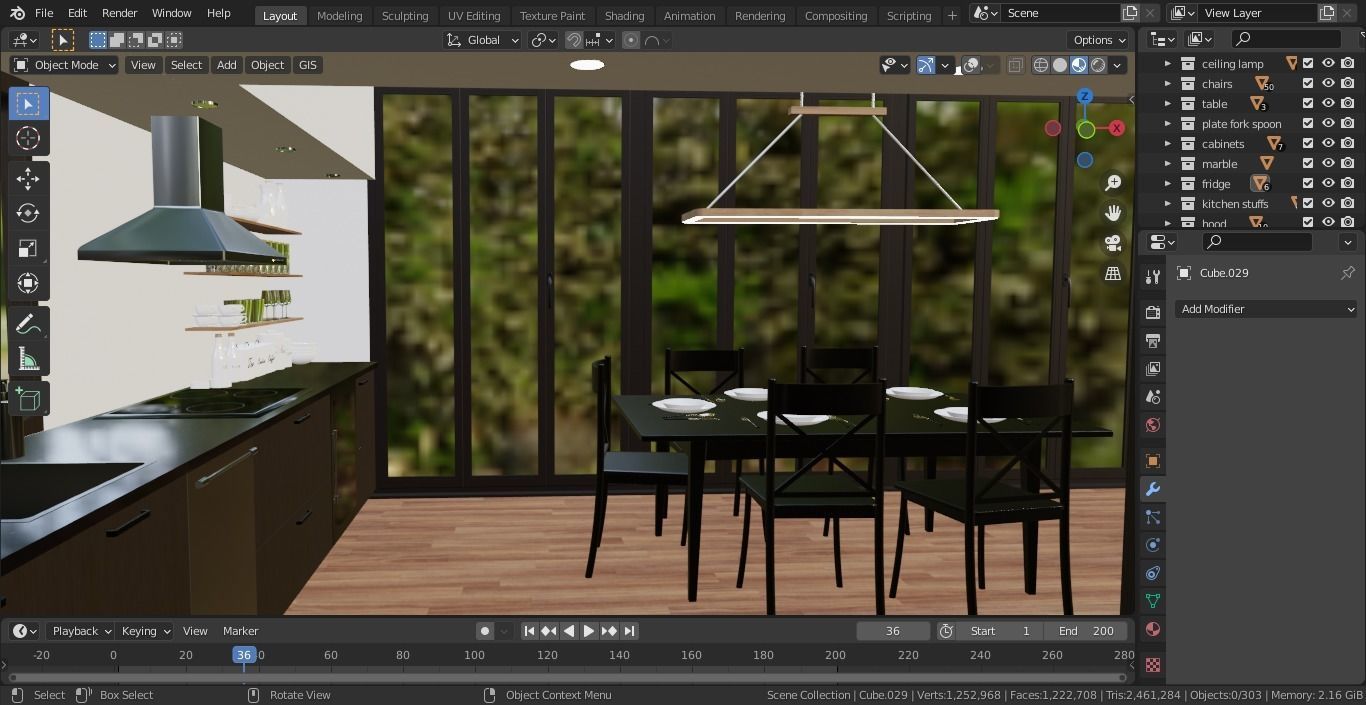Pick the Add Cube tool
The image size is (1366, 705).
[x=28, y=400]
